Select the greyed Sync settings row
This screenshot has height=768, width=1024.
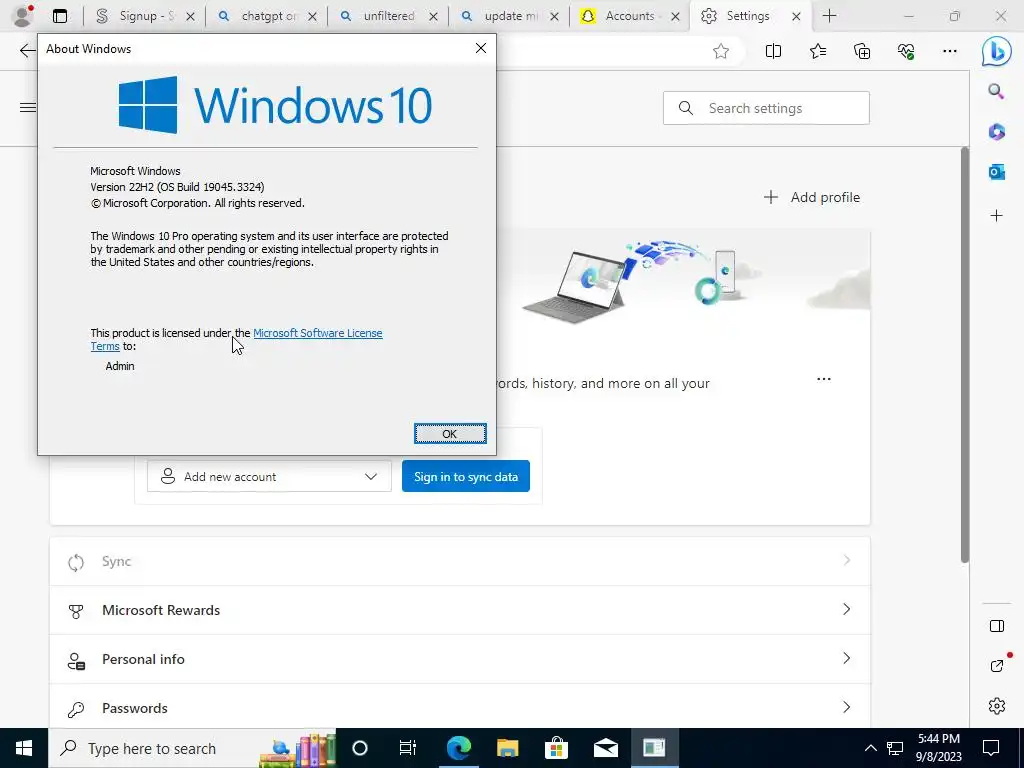pyautogui.click(x=460, y=561)
